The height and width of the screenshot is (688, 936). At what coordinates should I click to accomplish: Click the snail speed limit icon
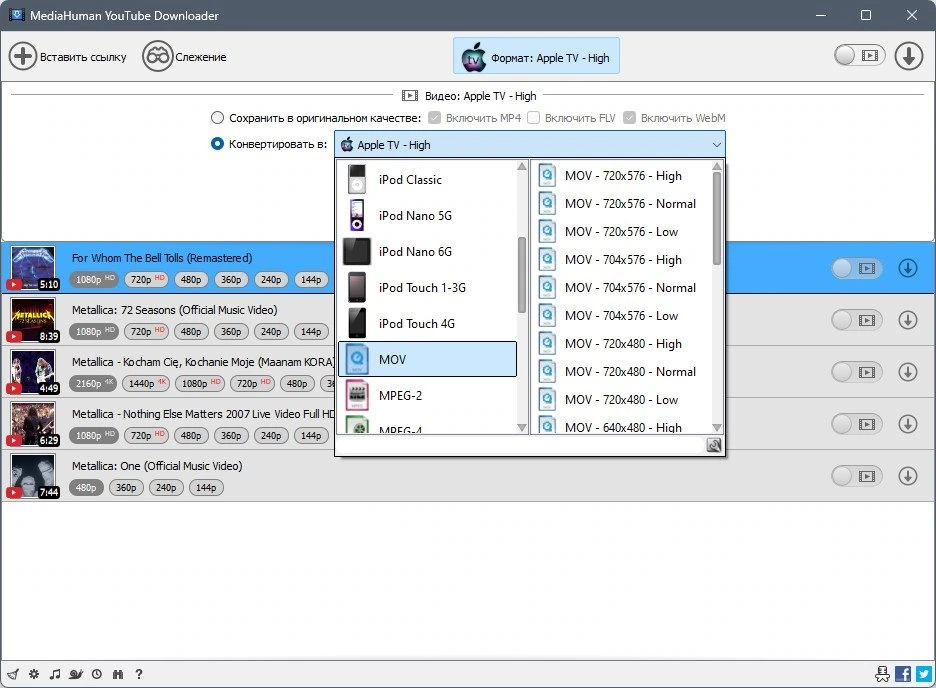pos(76,674)
